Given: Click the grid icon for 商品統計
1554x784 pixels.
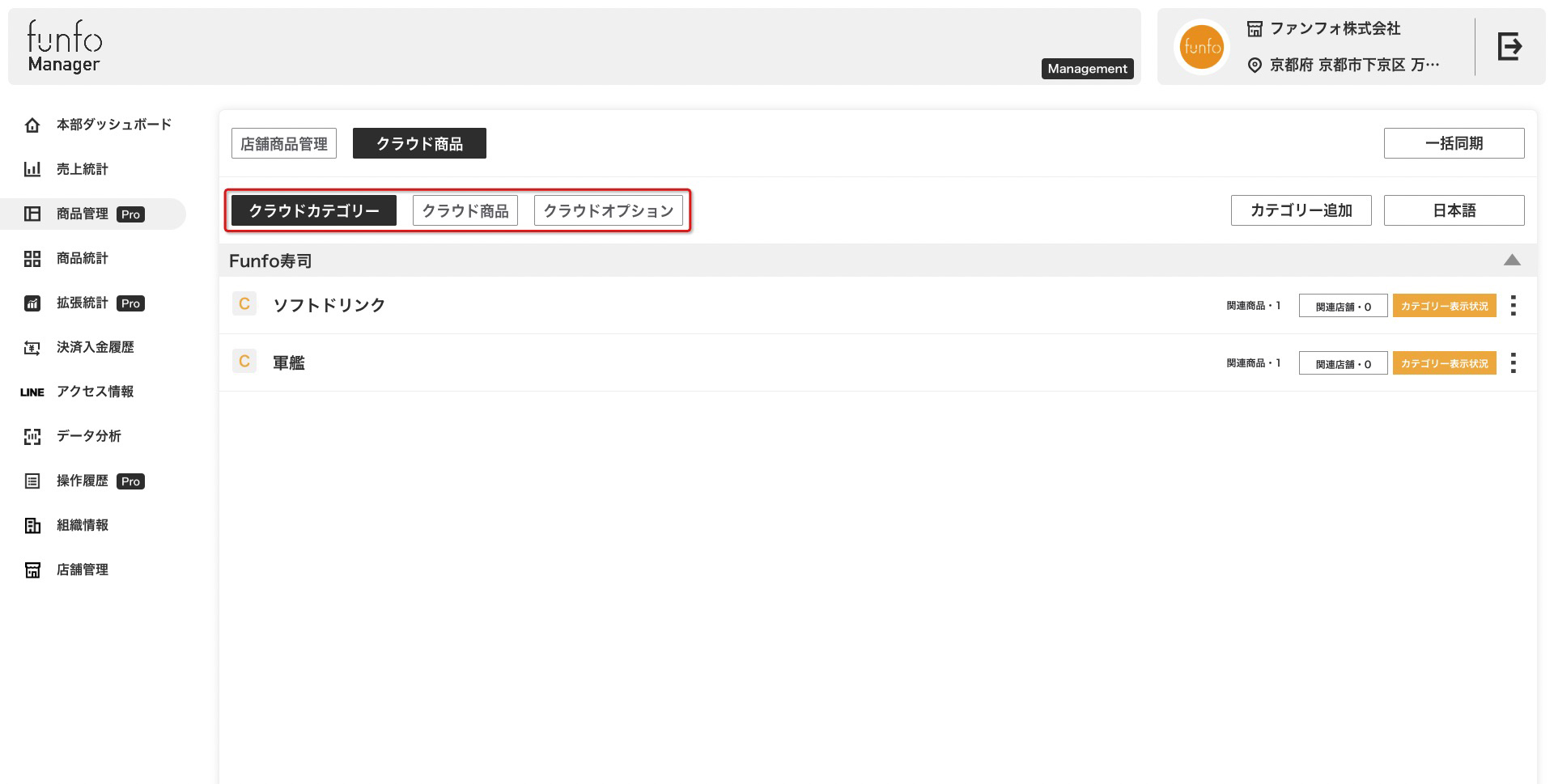Looking at the screenshot, I should [x=32, y=259].
